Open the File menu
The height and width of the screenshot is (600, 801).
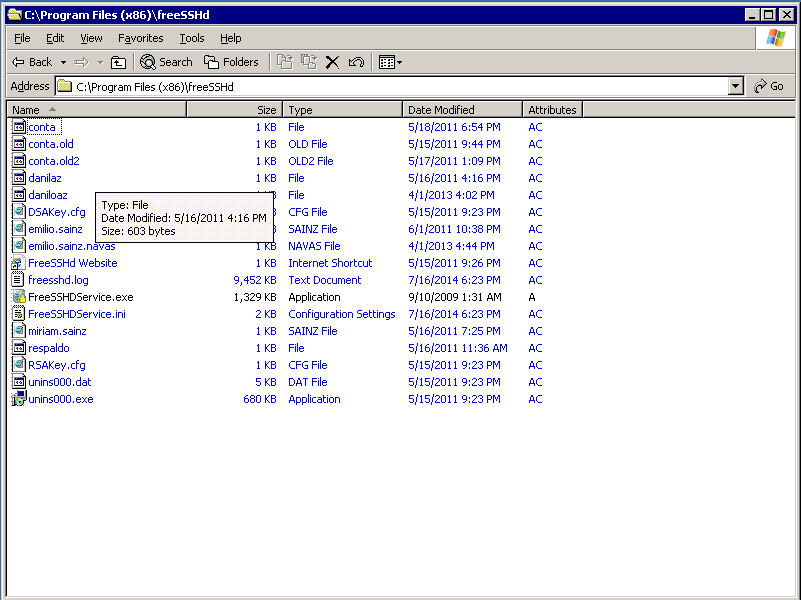[x=22, y=38]
